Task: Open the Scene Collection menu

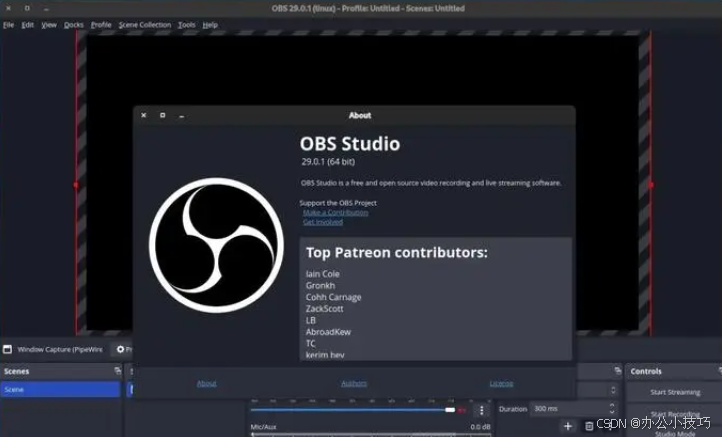Action: 145,25
